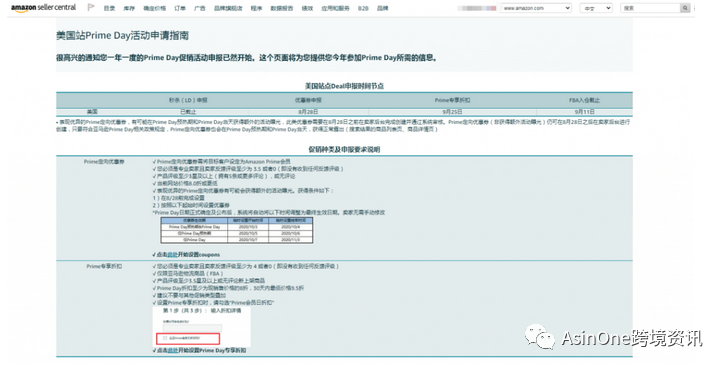Open the 确定价格 menu
Screen dimensions: 726x371
pos(155,8)
